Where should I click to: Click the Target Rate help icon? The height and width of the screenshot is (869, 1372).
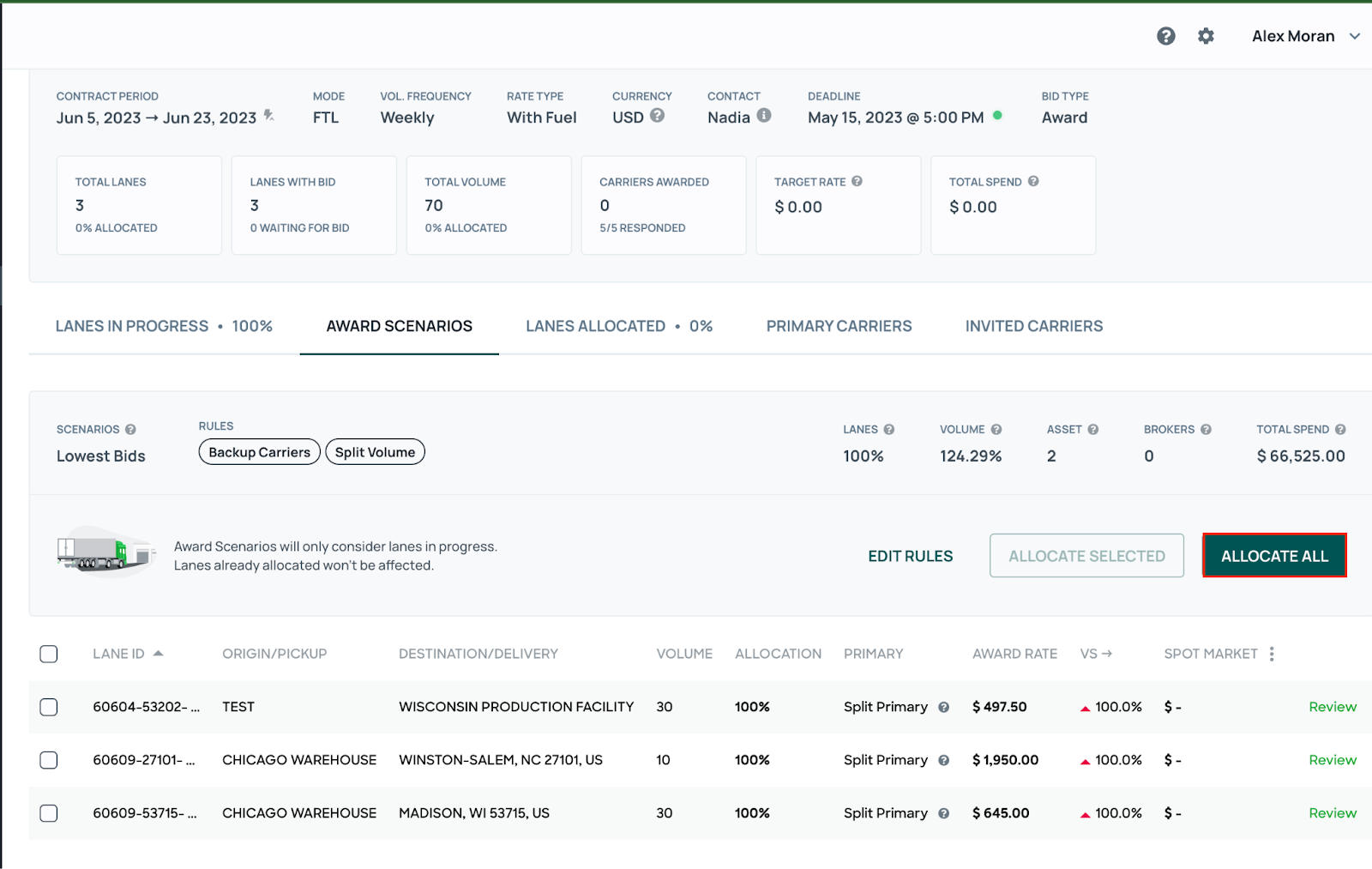pos(857,182)
